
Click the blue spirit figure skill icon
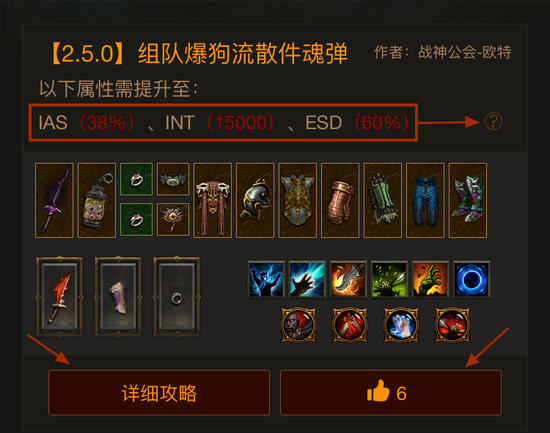pos(266,279)
